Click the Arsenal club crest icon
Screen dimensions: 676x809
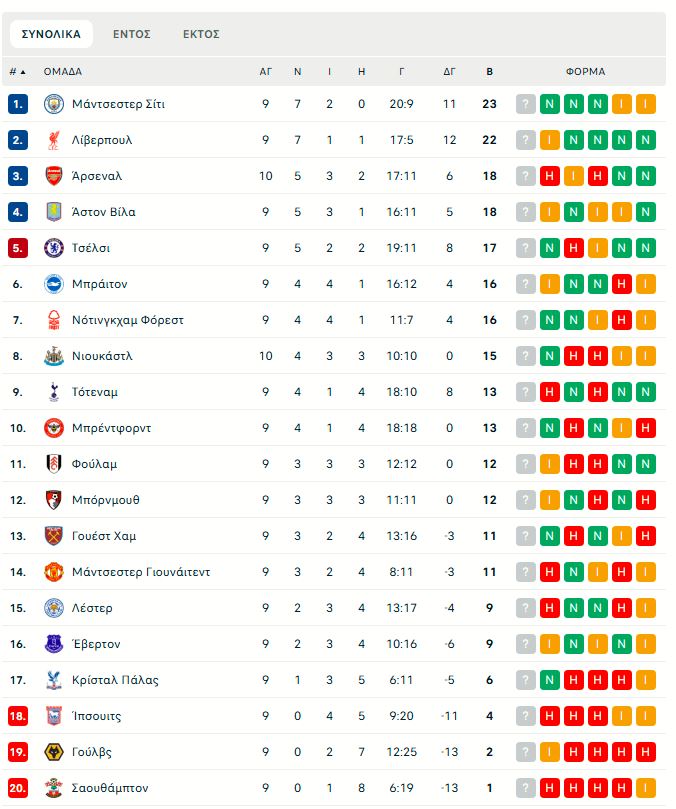(54, 176)
